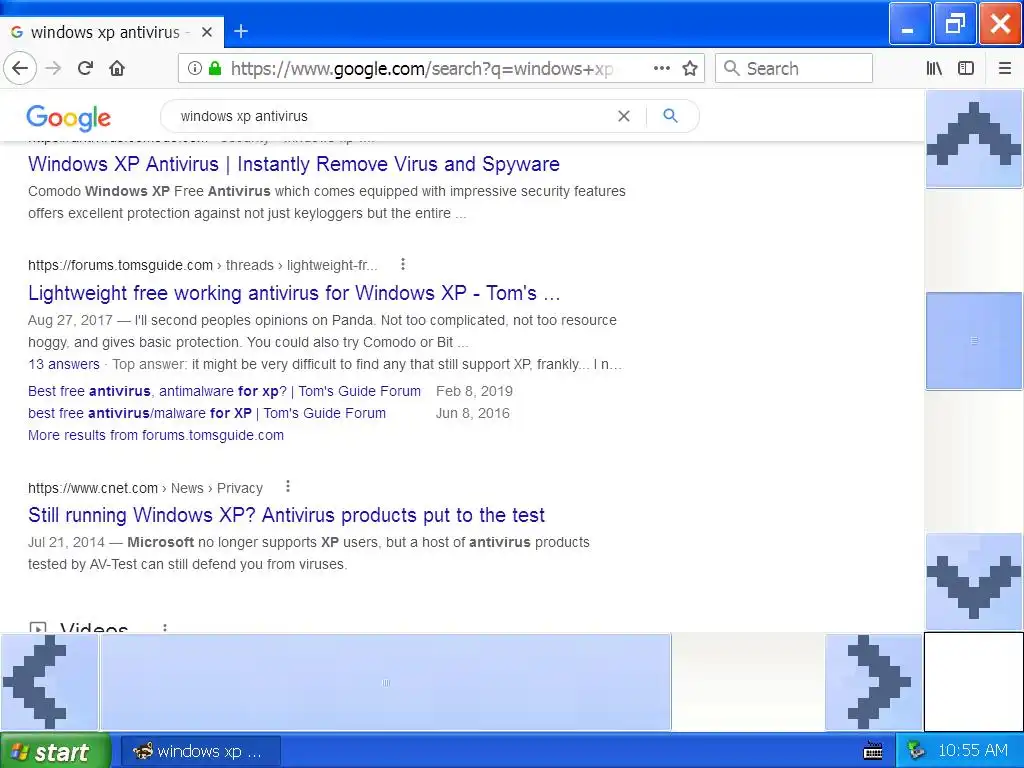Click the www.cnet.com News Privacy breadcrumb
The width and height of the screenshot is (1024, 768).
[x=145, y=488]
